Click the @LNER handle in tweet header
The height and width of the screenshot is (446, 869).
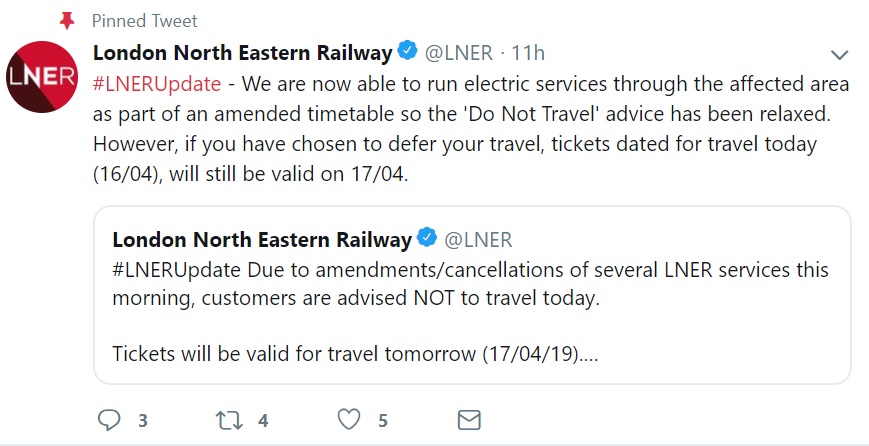tap(459, 53)
